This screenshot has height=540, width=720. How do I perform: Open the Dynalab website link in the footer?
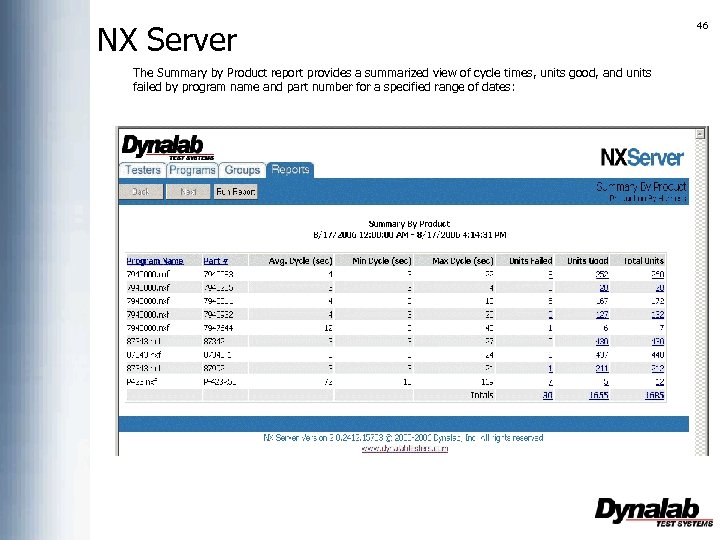pos(405,449)
